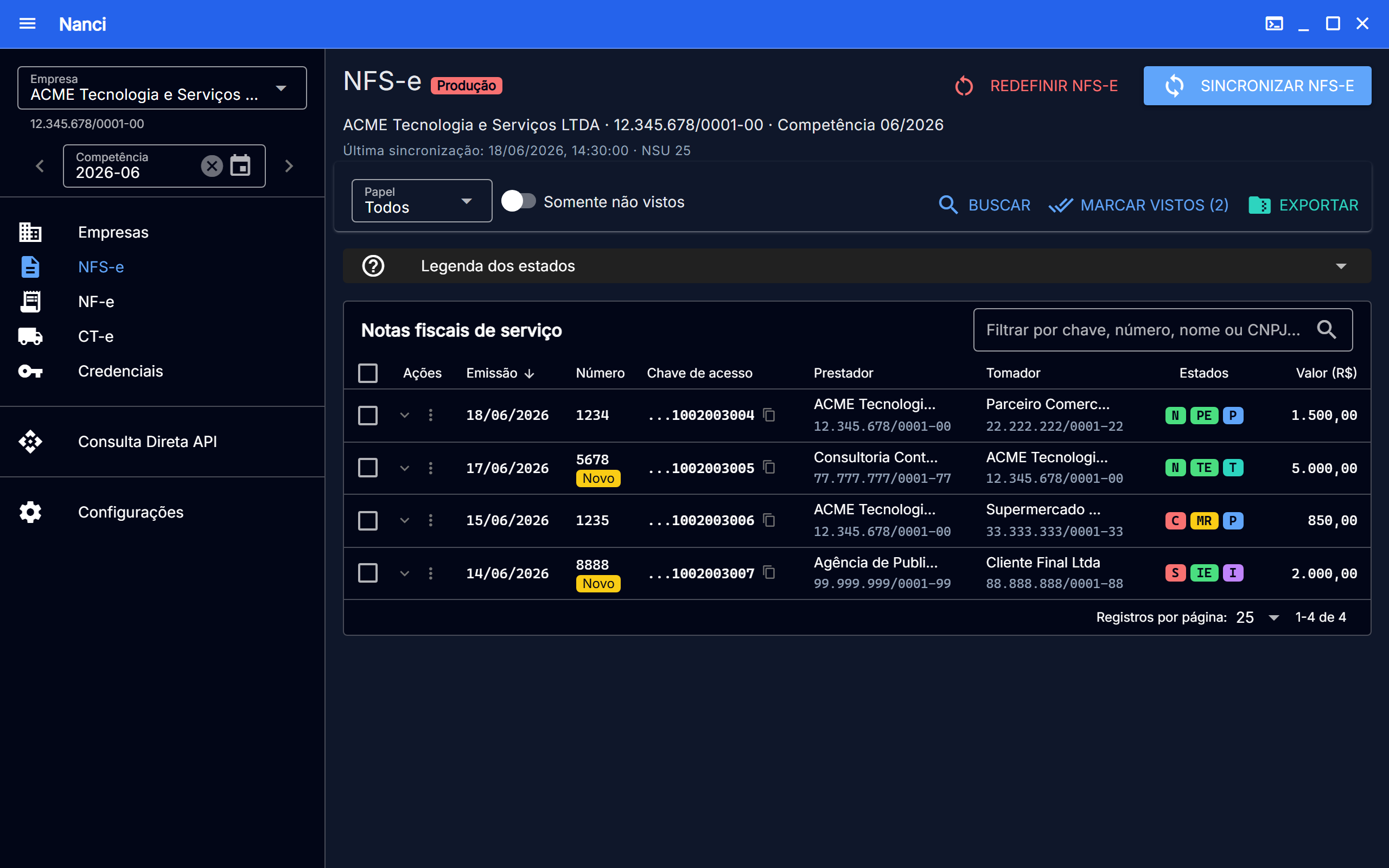The width and height of the screenshot is (1389, 868).
Task: Copy access key ending 1002003004
Action: [x=769, y=414]
